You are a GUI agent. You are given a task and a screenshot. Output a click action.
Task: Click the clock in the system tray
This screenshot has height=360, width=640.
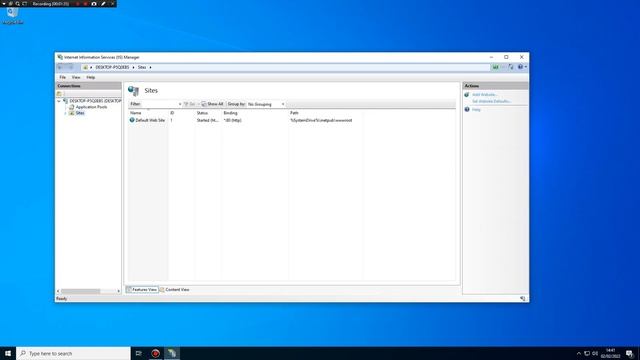[x=611, y=353]
